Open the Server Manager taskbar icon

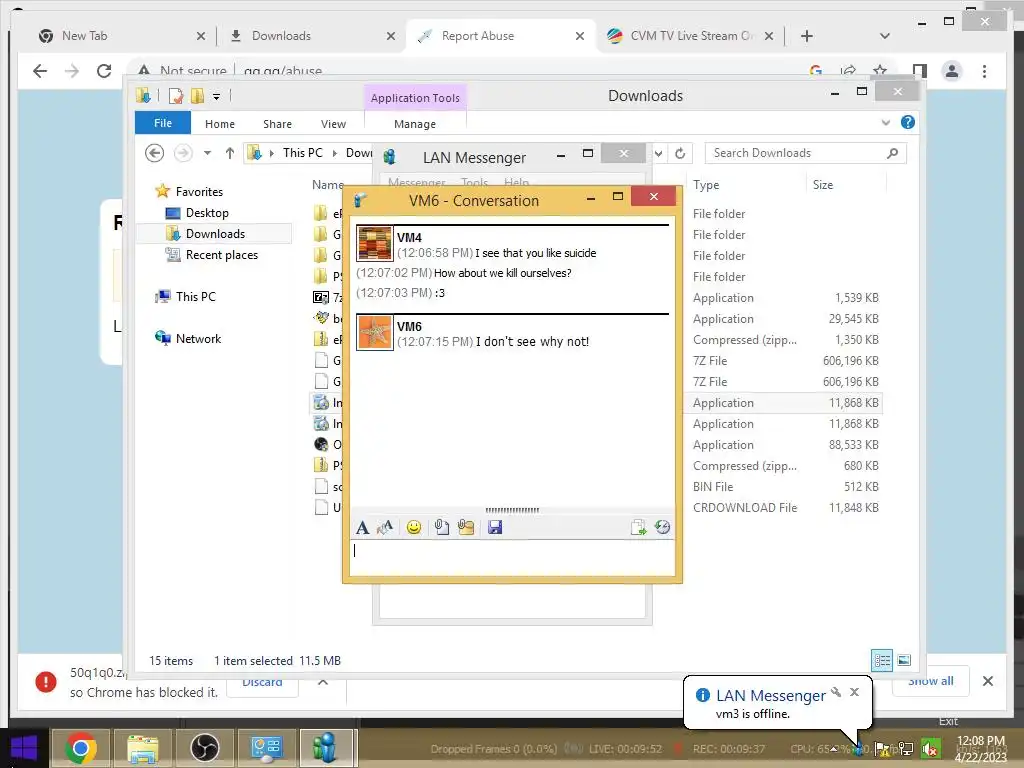(266, 748)
